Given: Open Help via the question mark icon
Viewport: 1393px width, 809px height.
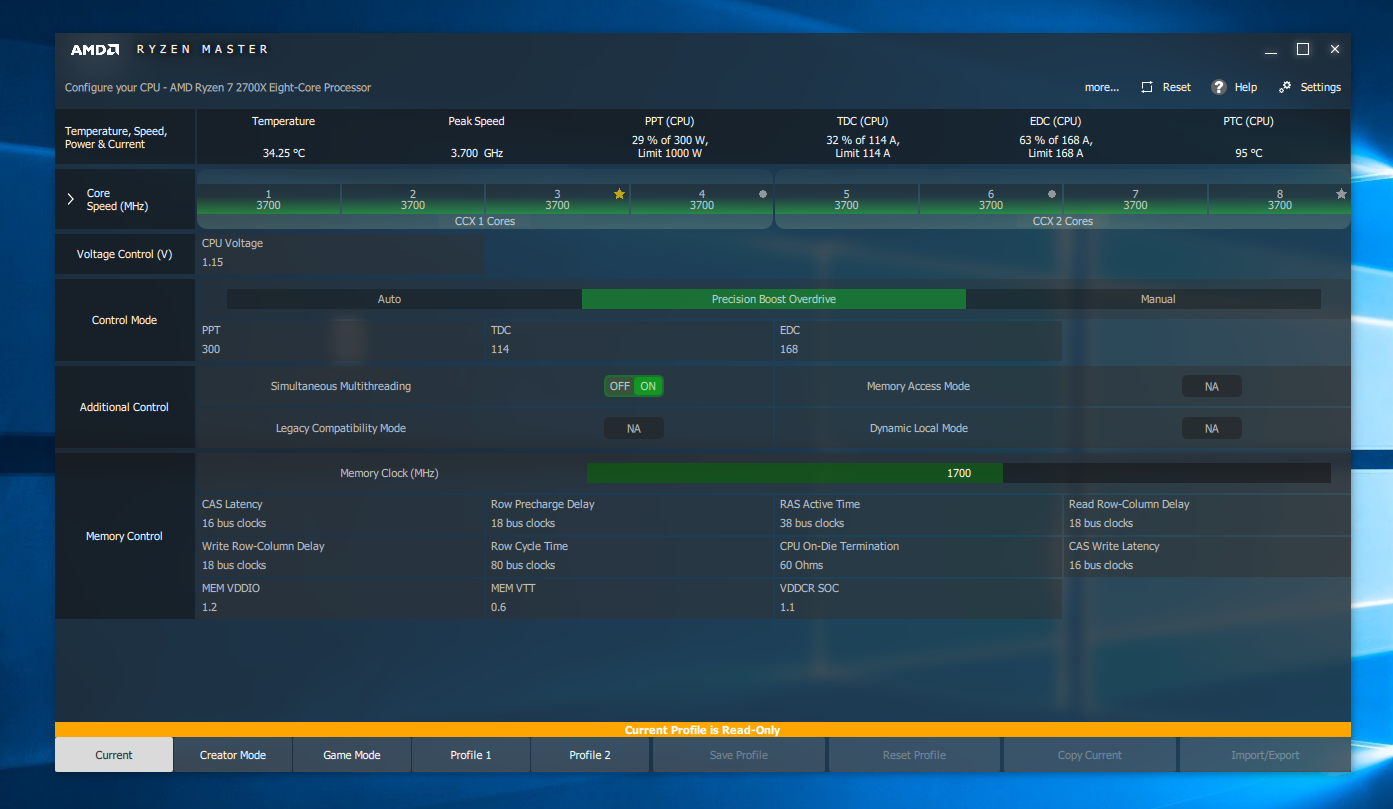Looking at the screenshot, I should pos(1219,87).
